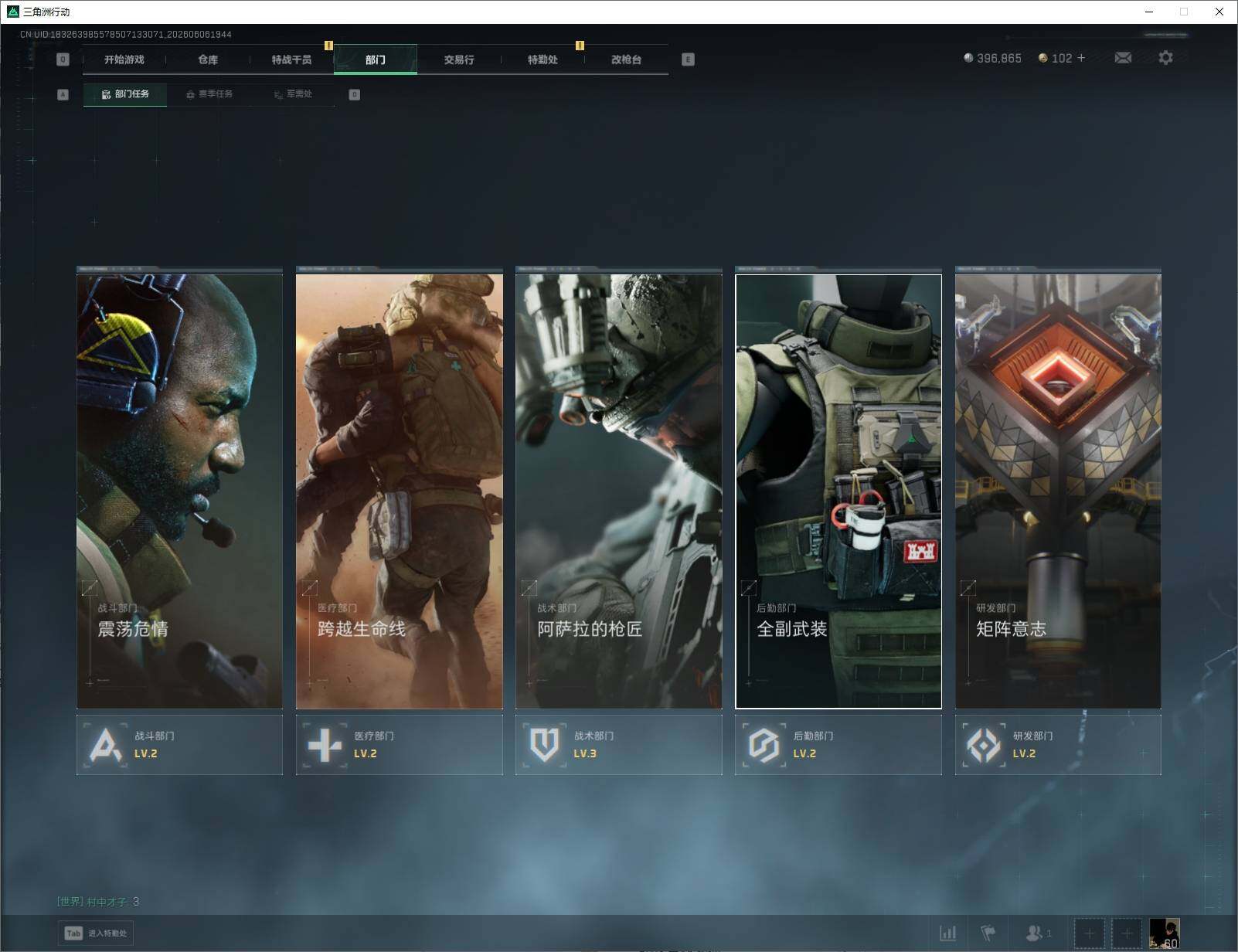Click the first empty squad slot plus
This screenshot has height=952, width=1238.
click(1090, 933)
